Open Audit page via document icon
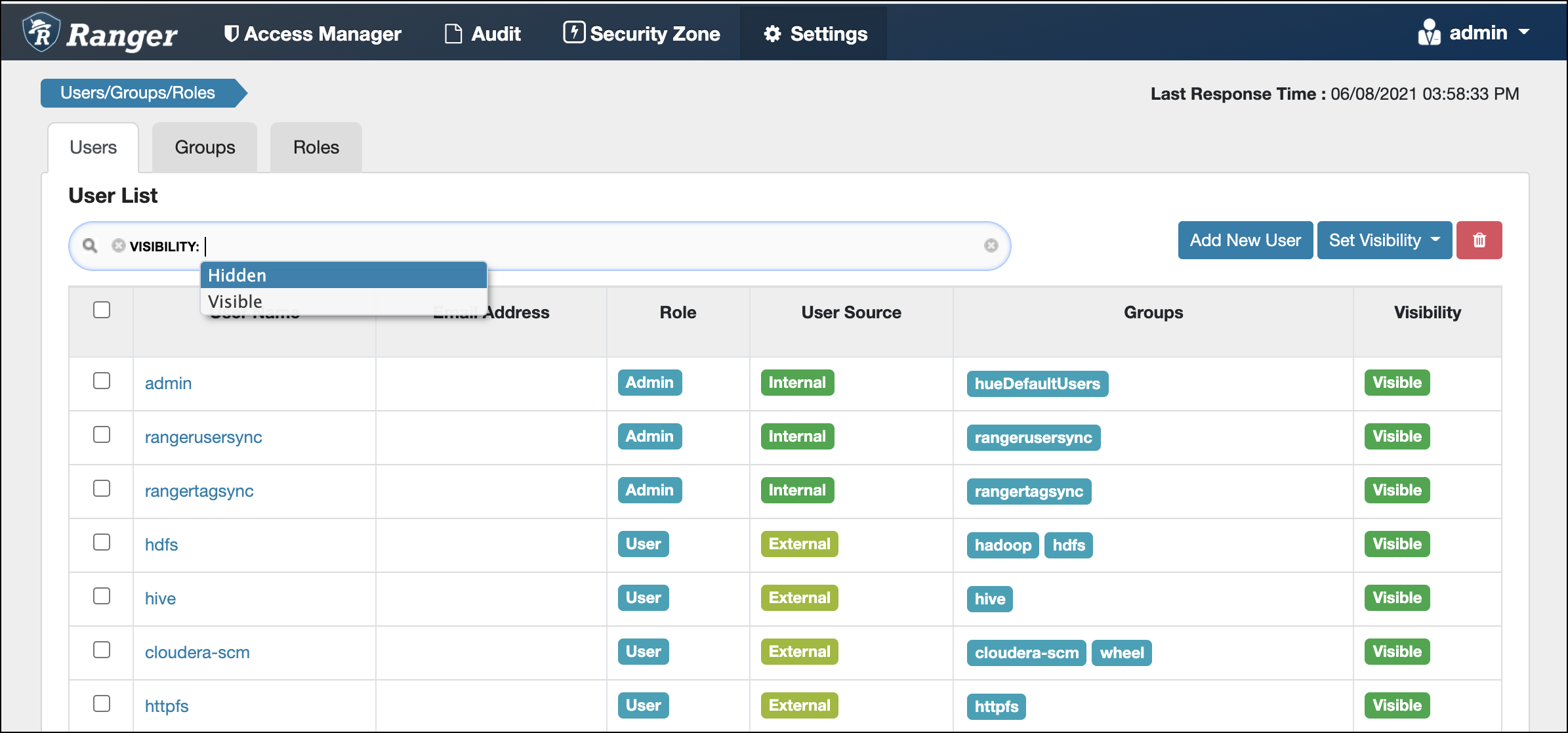Screen dimensions: 1568x733 (453, 33)
